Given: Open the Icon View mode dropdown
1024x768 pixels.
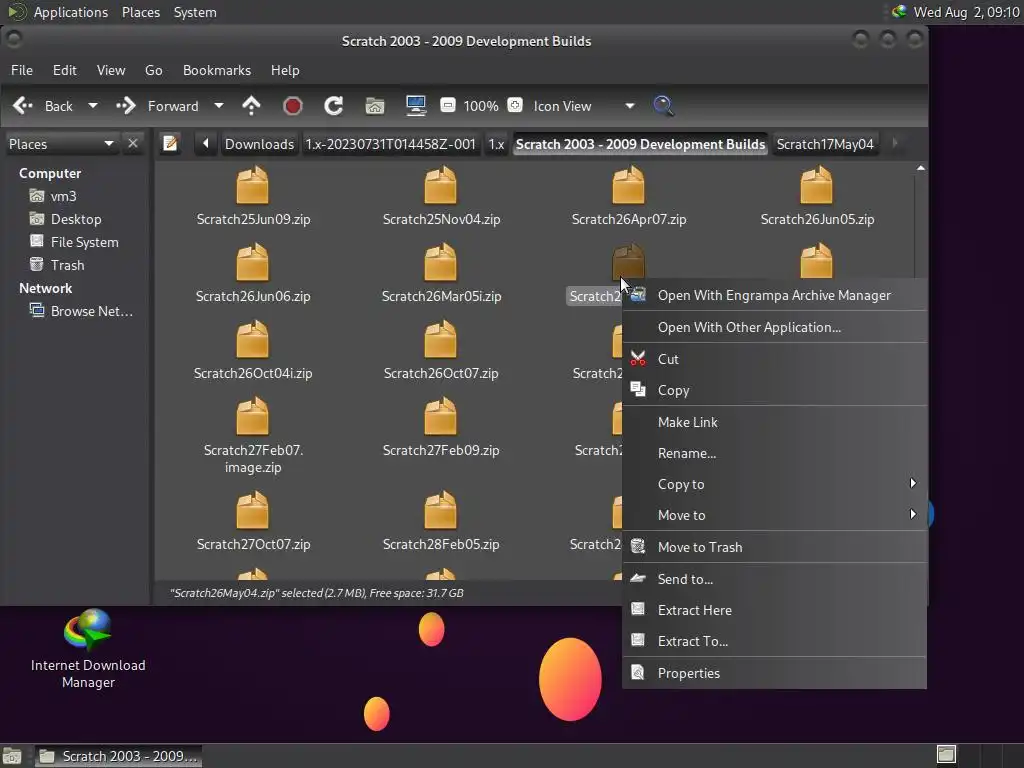Looking at the screenshot, I should 584,106.
